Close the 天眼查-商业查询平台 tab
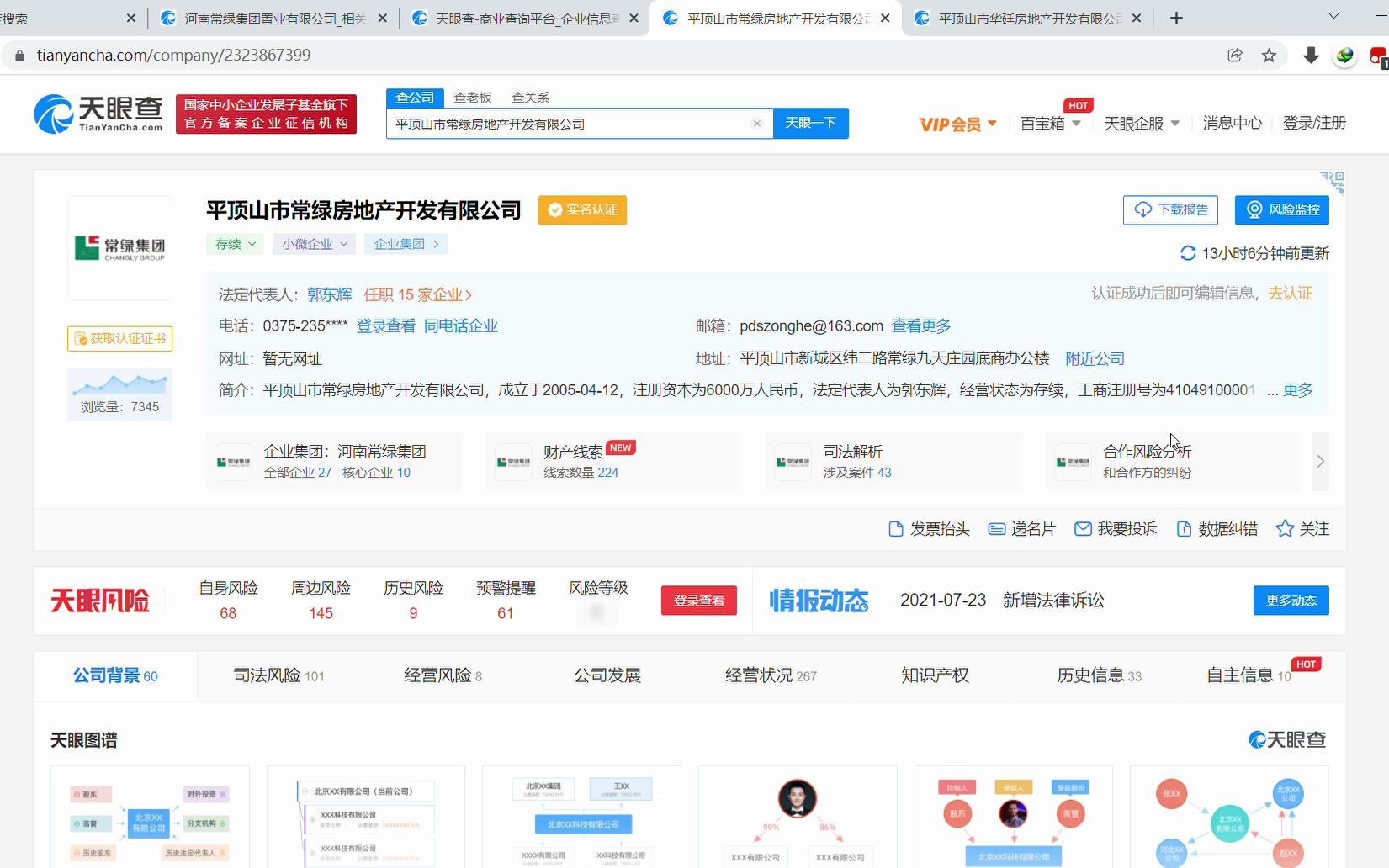This screenshot has width=1389, height=868. (634, 18)
